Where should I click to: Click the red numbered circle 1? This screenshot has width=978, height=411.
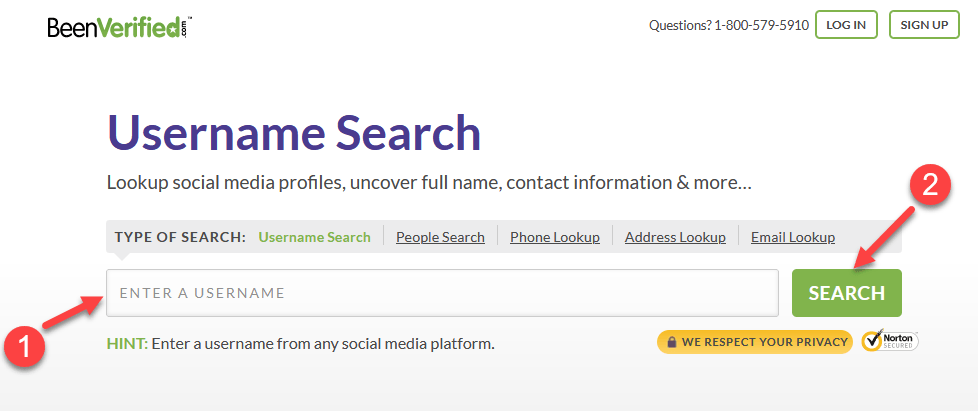click(x=24, y=347)
